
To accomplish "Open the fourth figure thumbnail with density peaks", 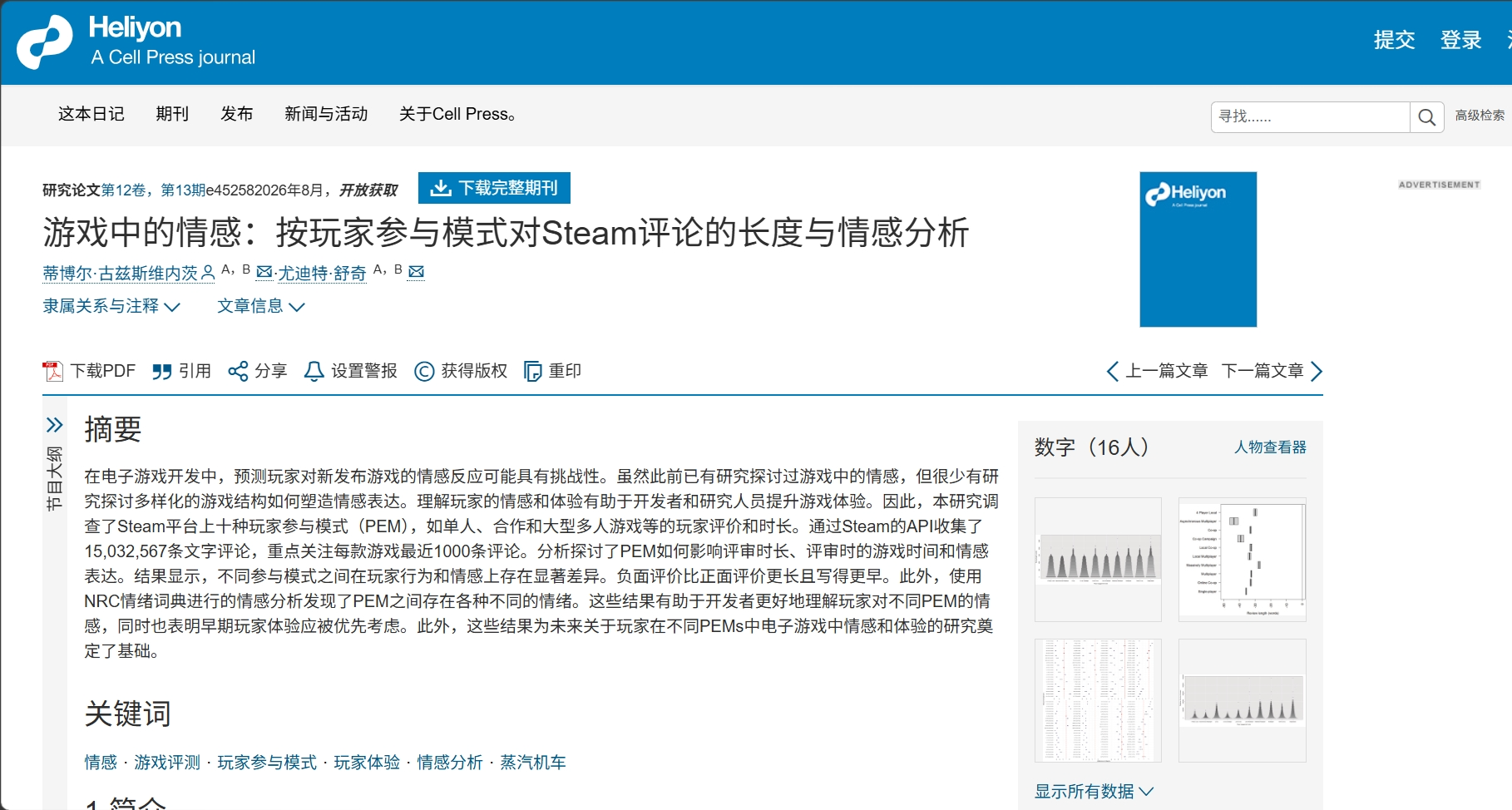I will [x=1243, y=700].
